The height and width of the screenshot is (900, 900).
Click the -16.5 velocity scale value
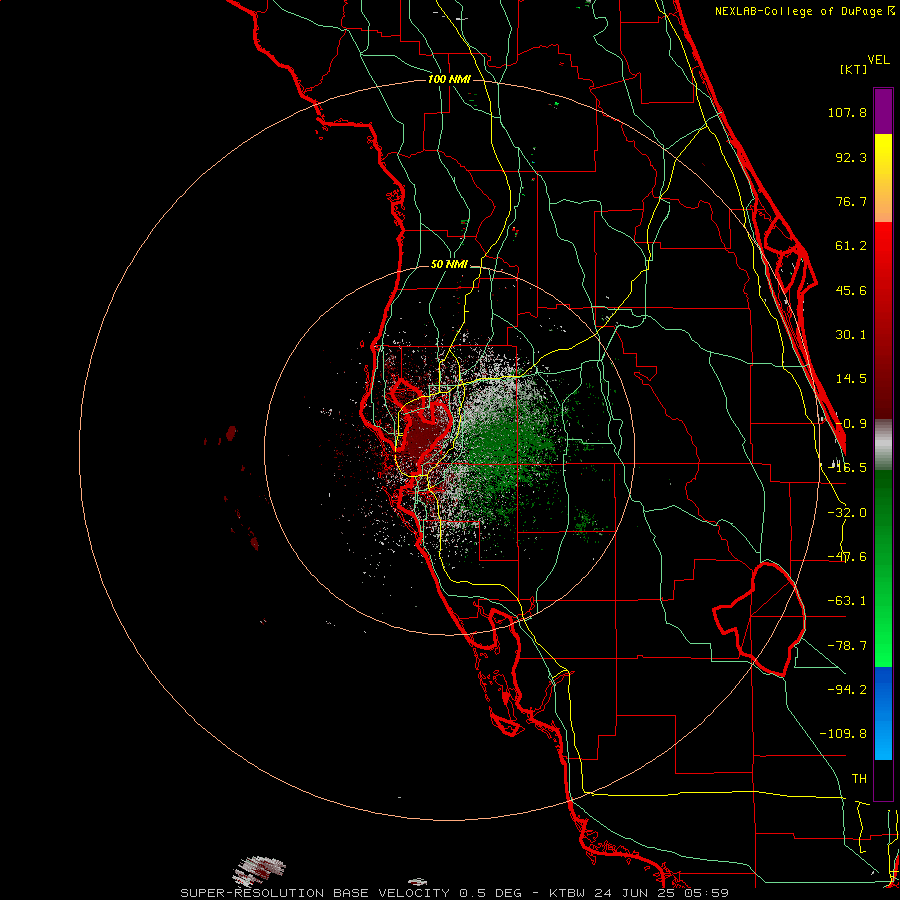pos(847,468)
